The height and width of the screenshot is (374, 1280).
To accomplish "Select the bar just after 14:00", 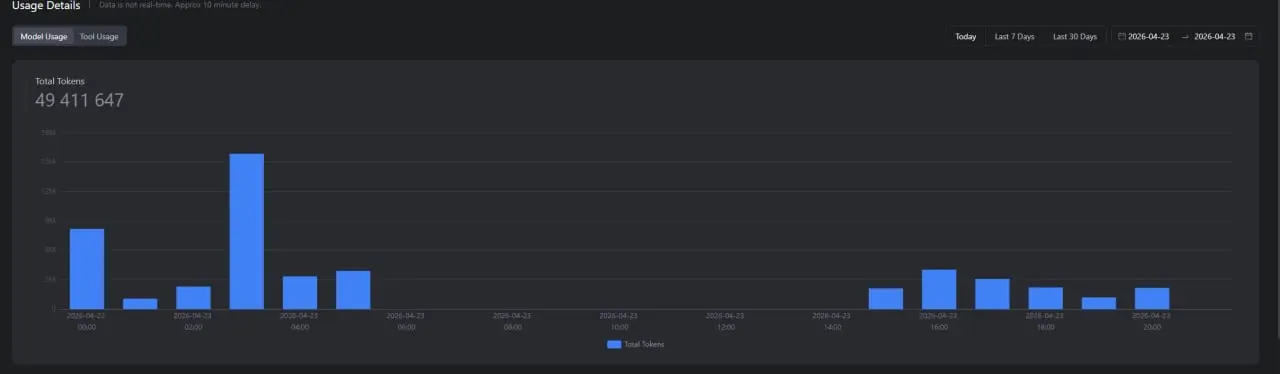I will [886, 299].
